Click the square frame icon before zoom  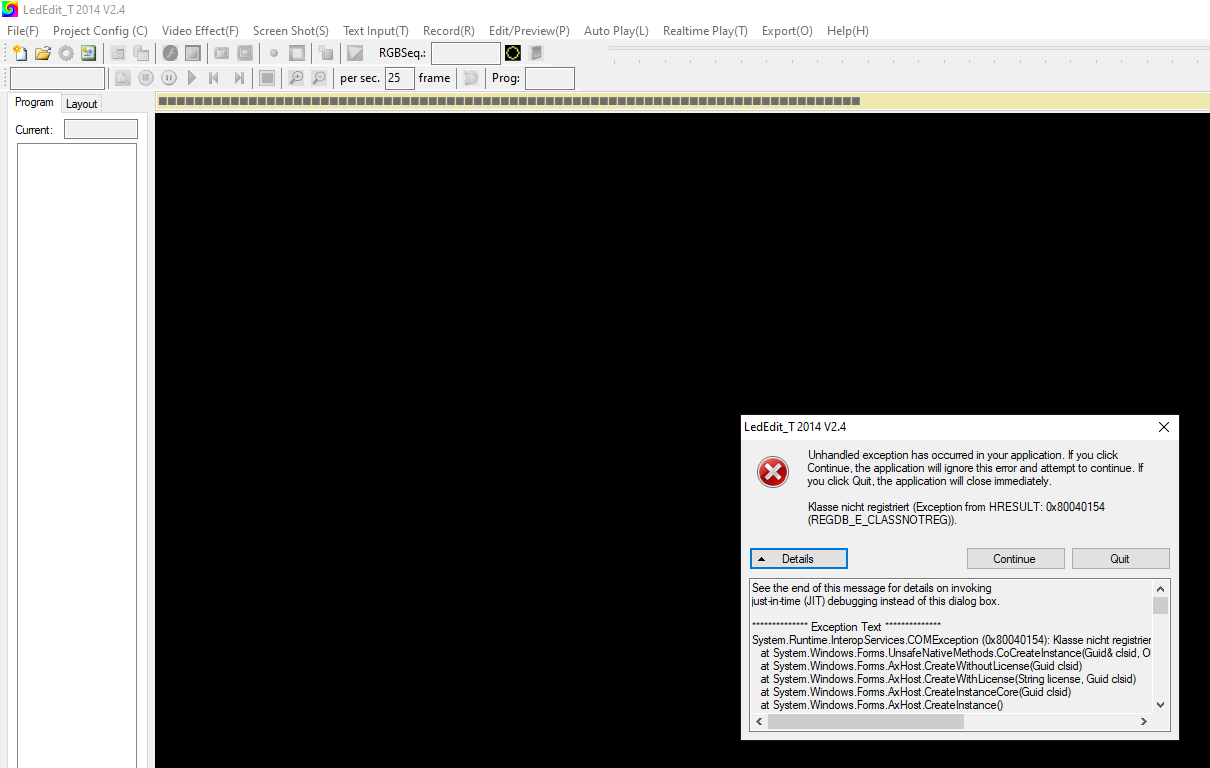(x=267, y=78)
